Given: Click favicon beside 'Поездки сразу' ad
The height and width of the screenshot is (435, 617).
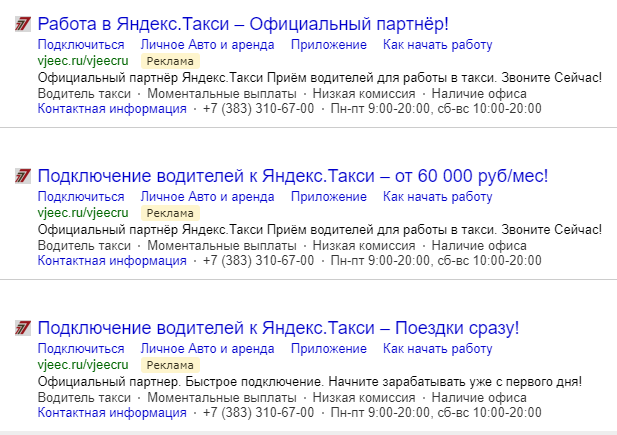Looking at the screenshot, I should pos(23,328).
